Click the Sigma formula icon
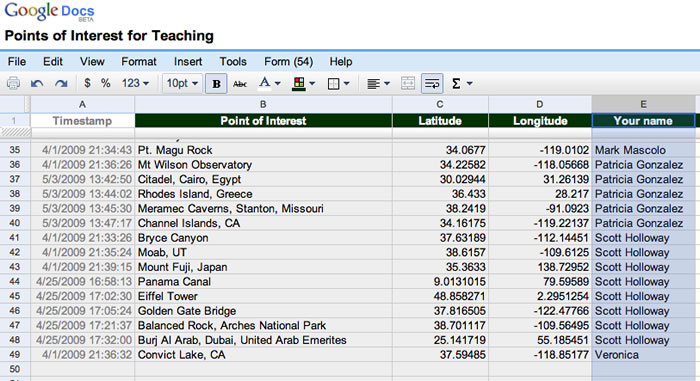 (462, 84)
